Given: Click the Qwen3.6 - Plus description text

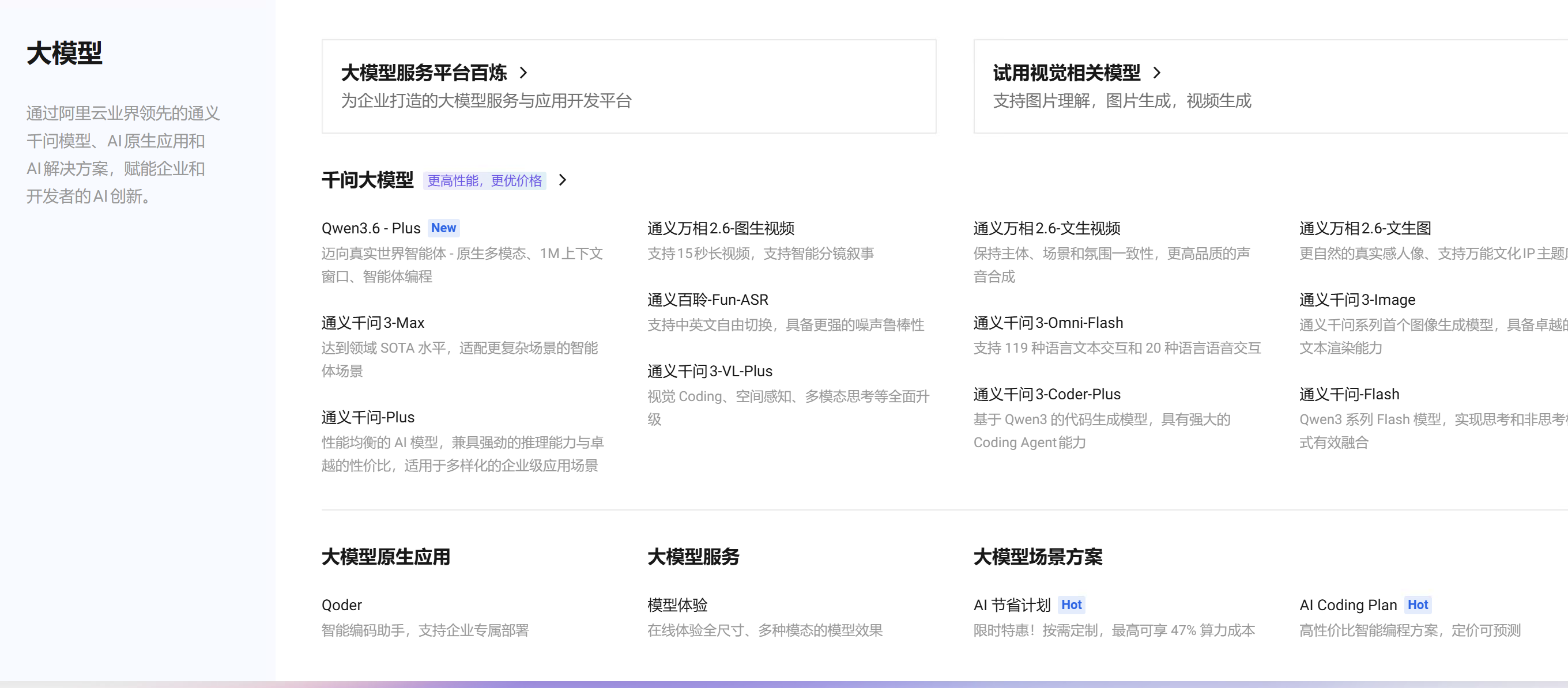Looking at the screenshot, I should (x=462, y=264).
